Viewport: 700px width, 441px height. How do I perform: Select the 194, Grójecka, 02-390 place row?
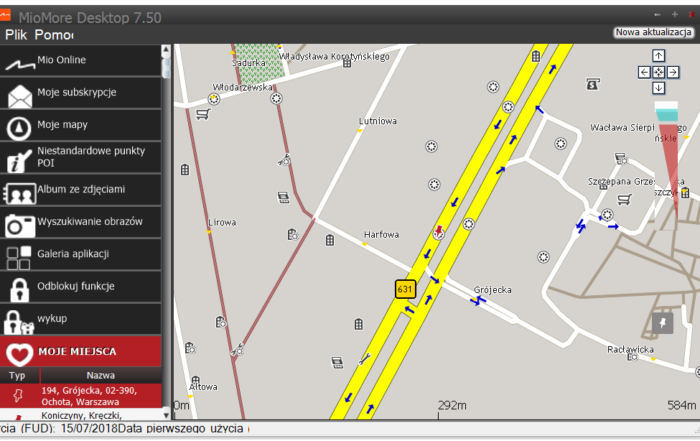tap(80, 396)
